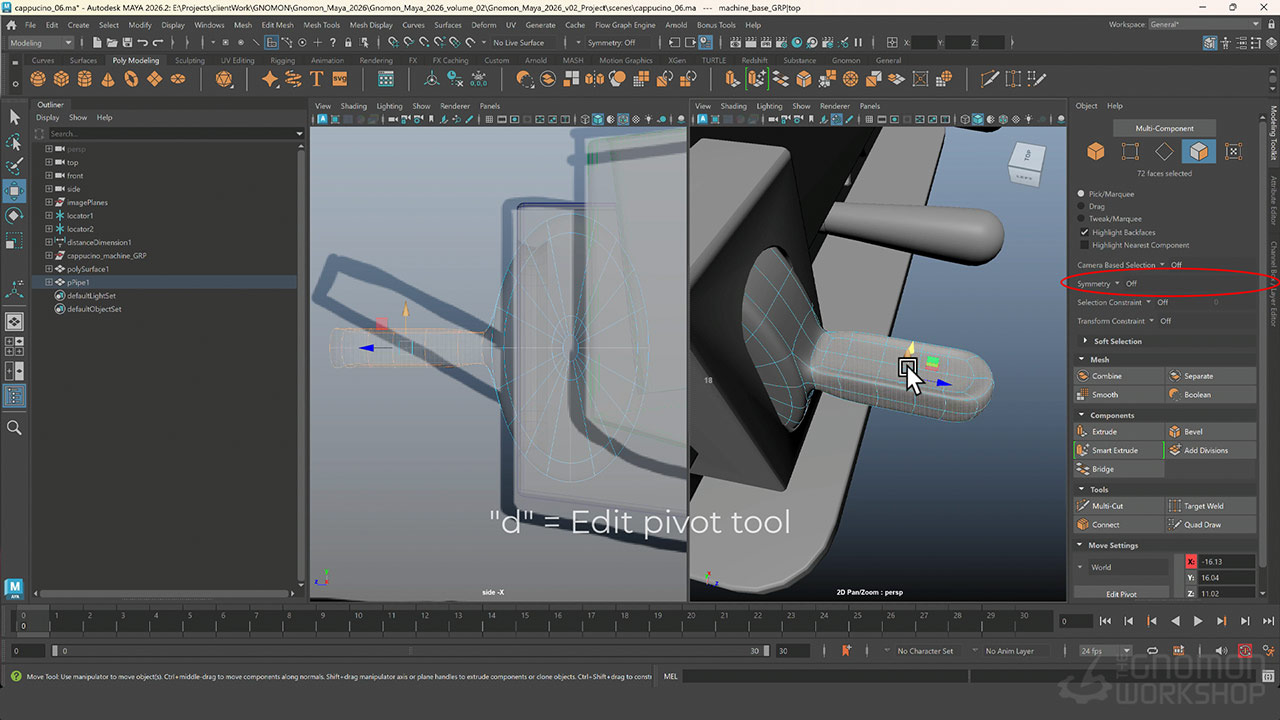Create a polygon sphere from the shelf

click(x=38, y=79)
